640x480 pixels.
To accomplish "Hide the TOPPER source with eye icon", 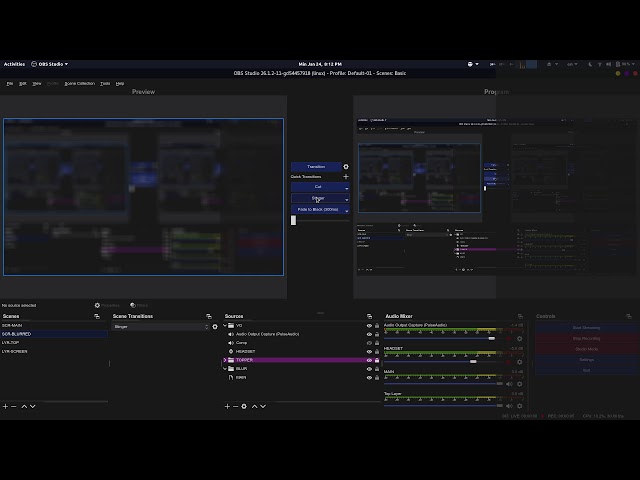I will point(369,360).
